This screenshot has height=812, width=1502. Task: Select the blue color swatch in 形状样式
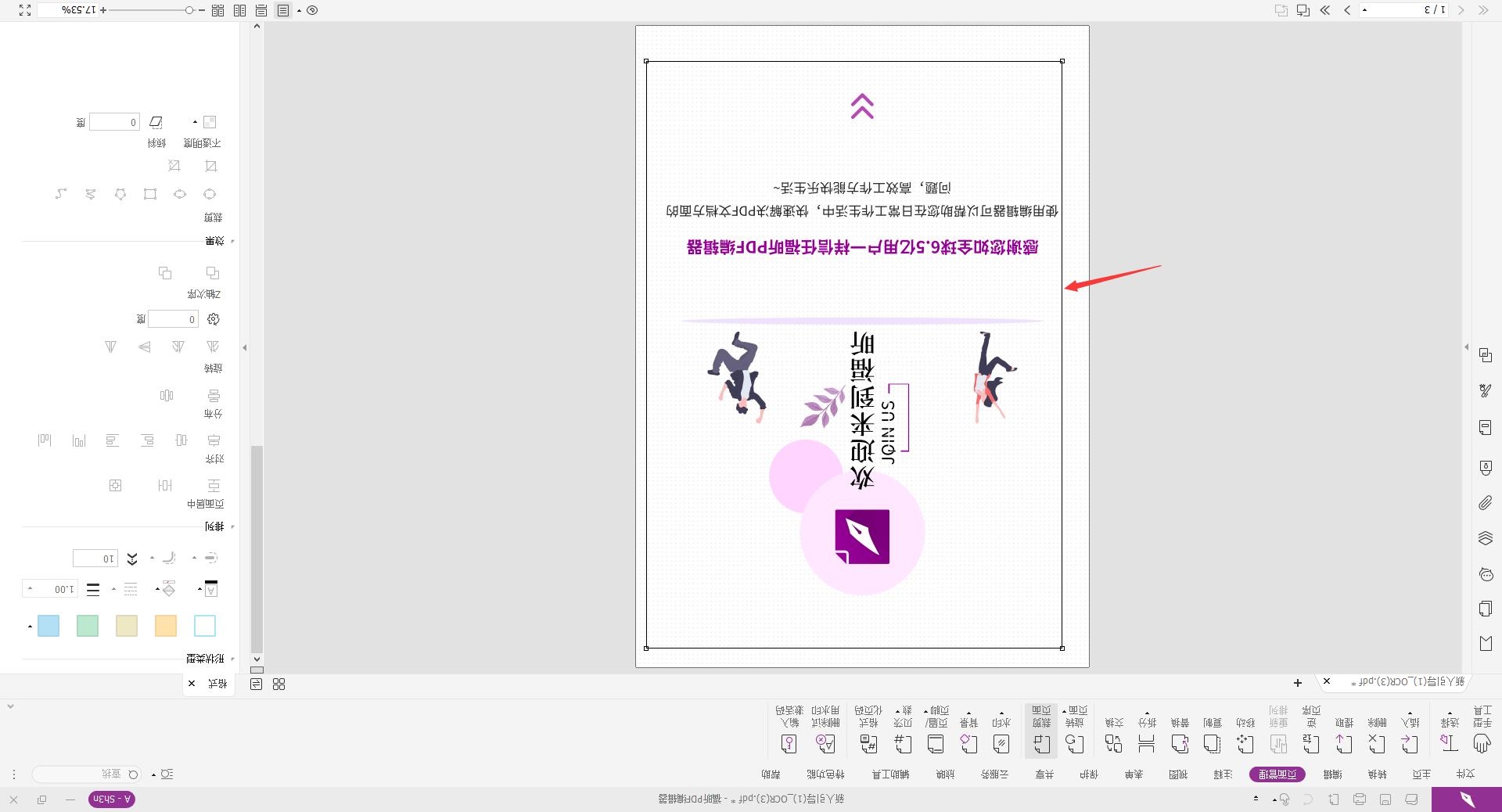click(x=49, y=626)
